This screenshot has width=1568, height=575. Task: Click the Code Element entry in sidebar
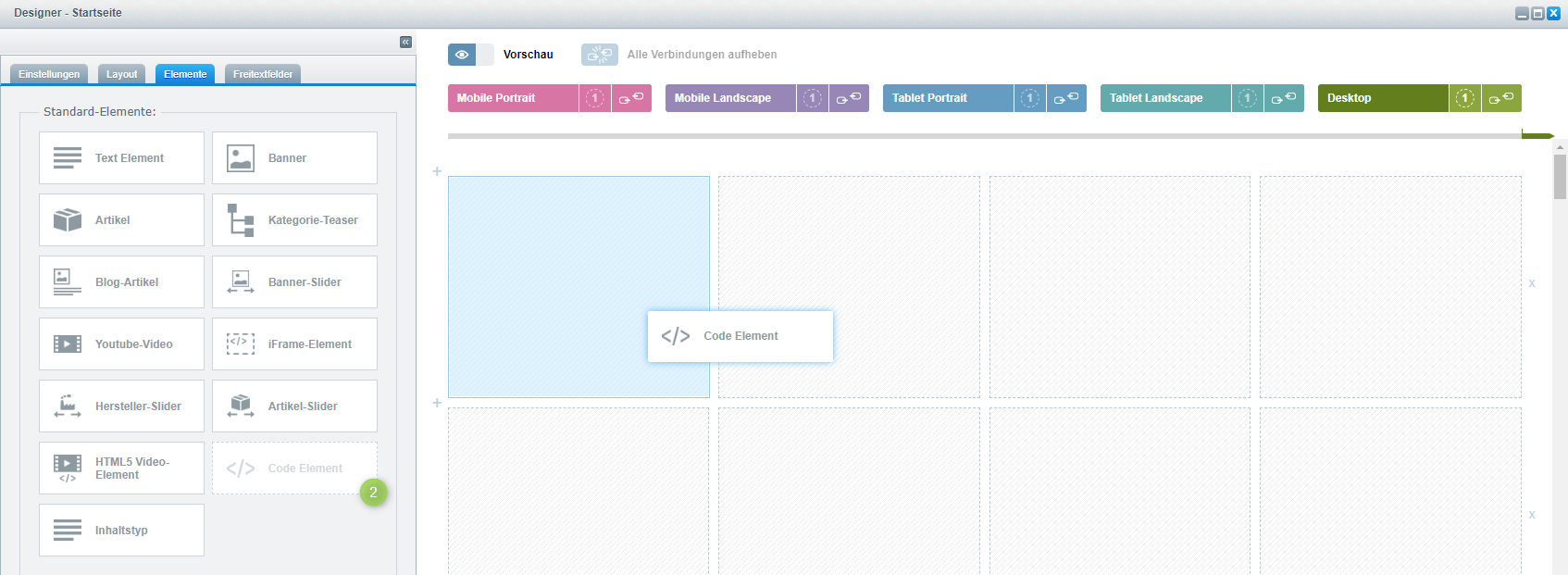294,469
